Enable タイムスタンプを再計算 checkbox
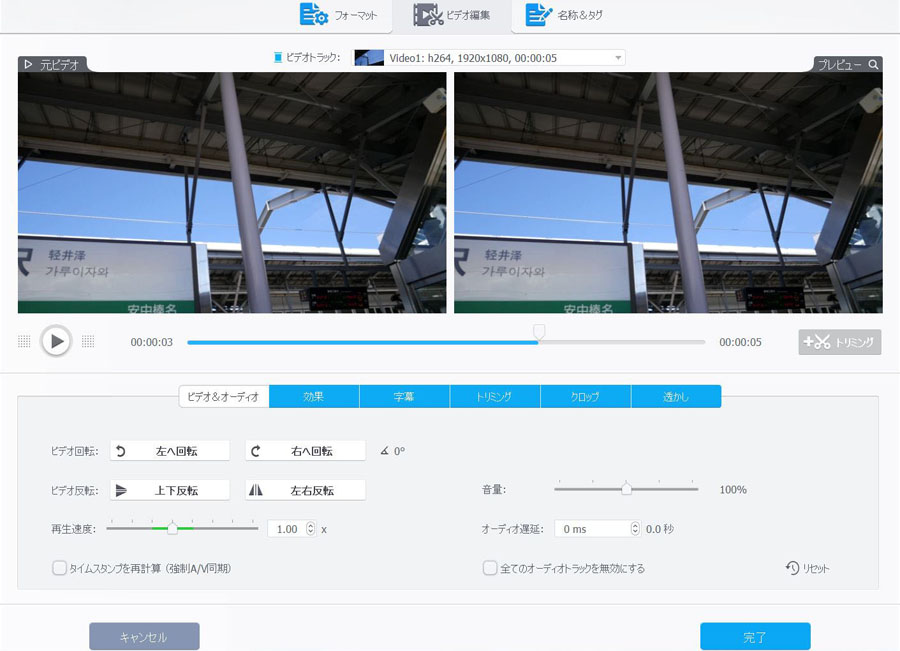Screen dimensions: 900x651 tap(59, 568)
